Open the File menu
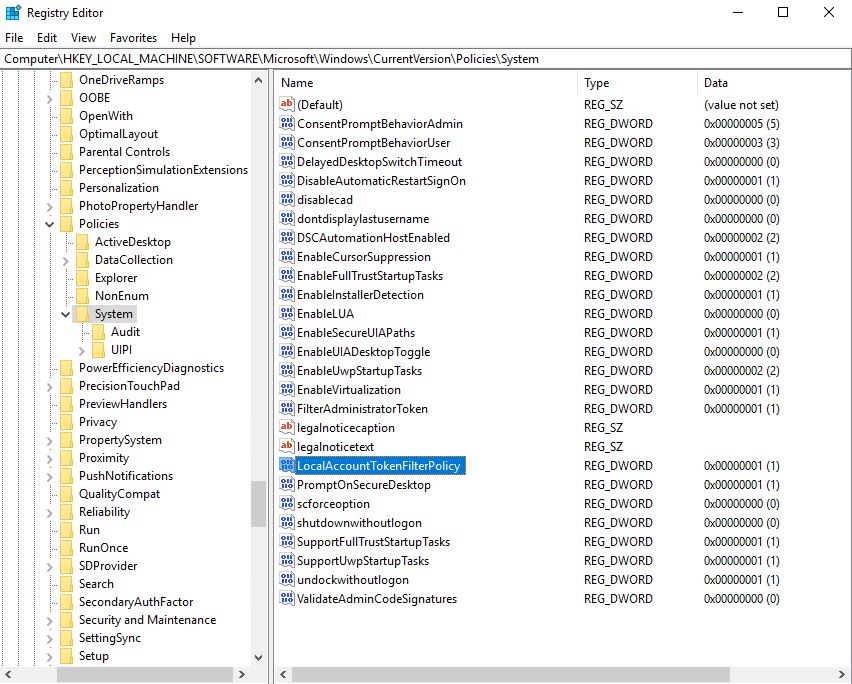The width and height of the screenshot is (852, 684). pos(14,37)
